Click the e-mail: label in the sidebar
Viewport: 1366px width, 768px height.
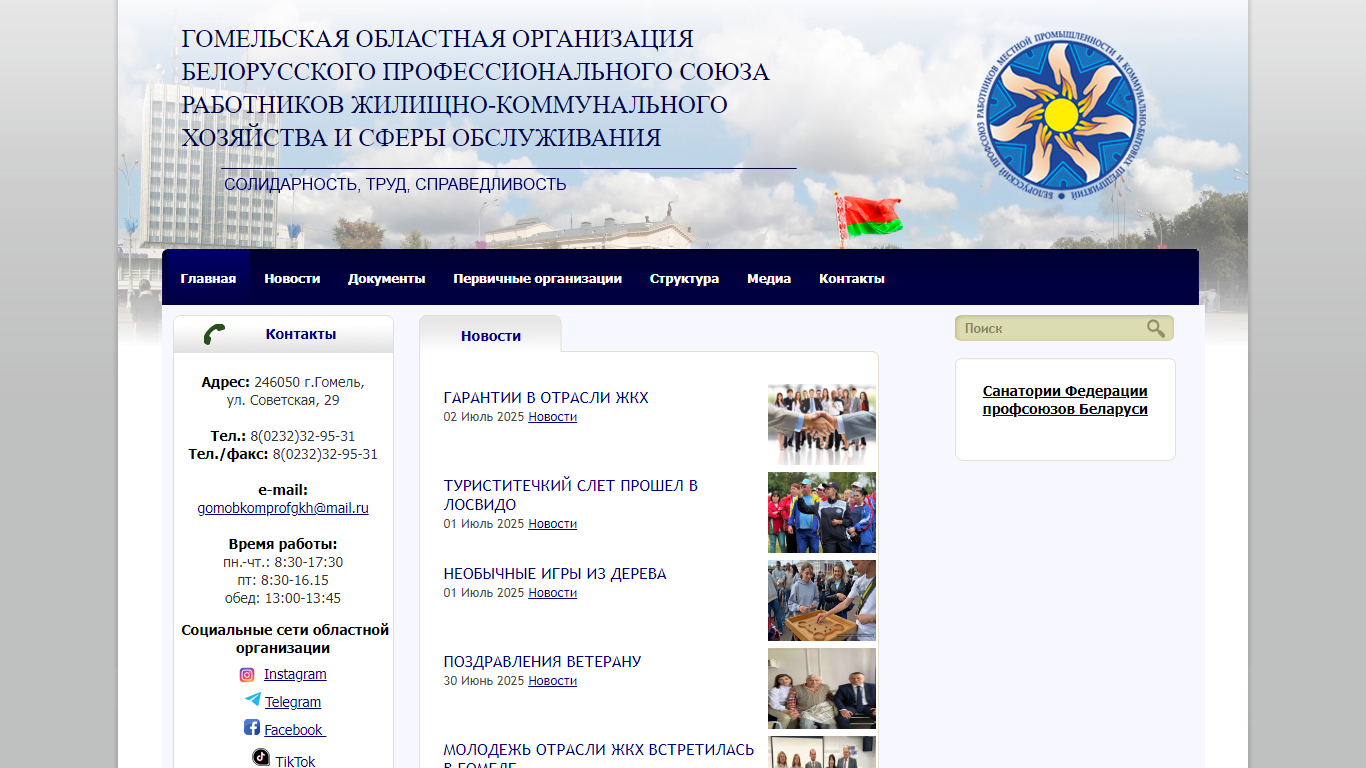[283, 490]
